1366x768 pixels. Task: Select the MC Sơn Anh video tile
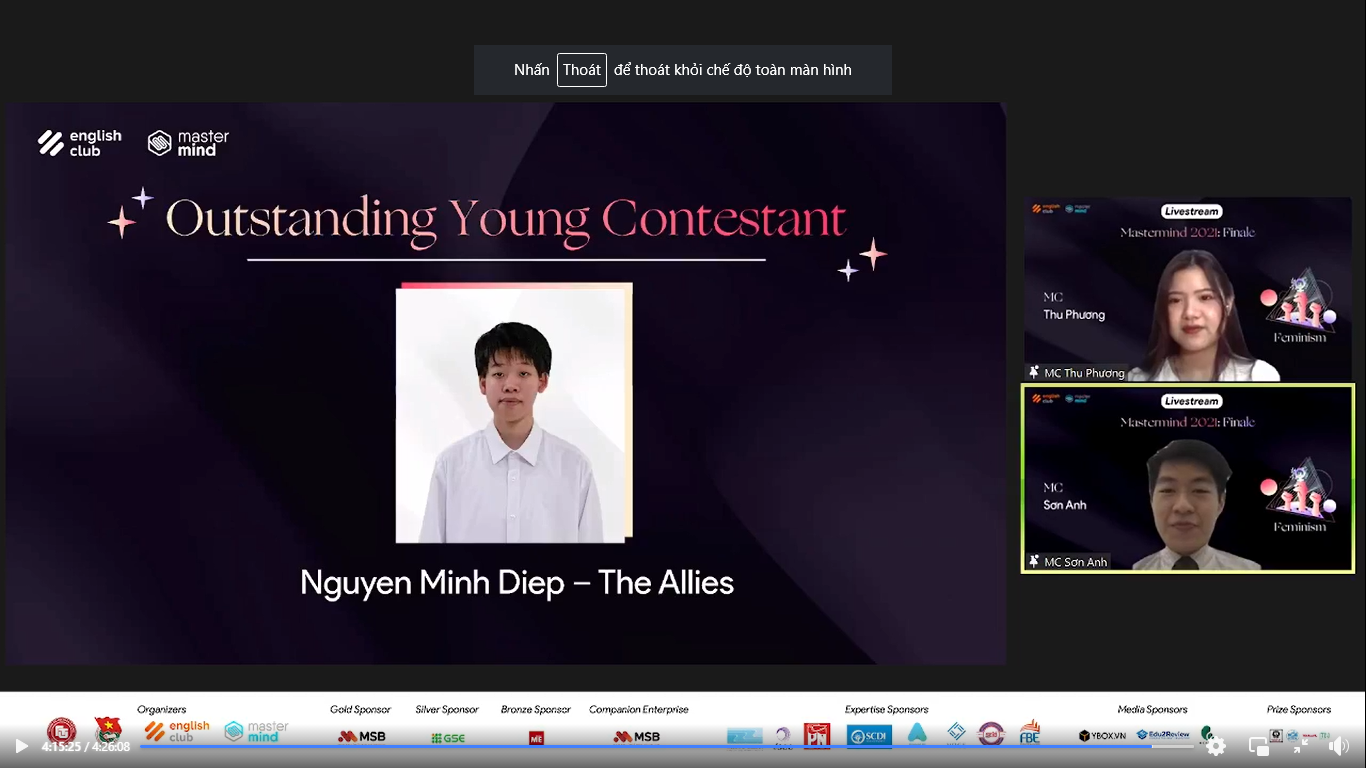pos(1187,478)
